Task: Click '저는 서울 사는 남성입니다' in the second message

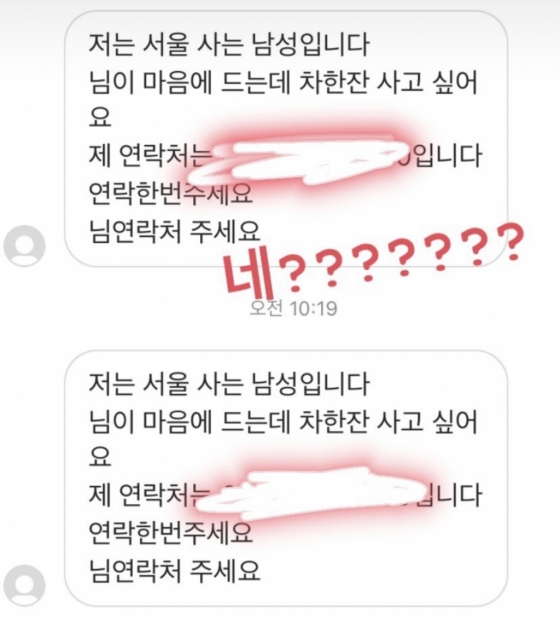Action: click(229, 383)
